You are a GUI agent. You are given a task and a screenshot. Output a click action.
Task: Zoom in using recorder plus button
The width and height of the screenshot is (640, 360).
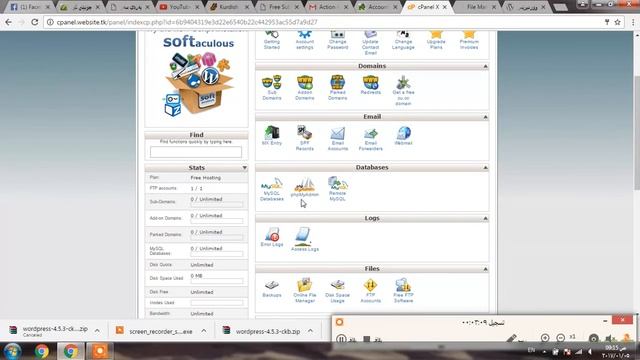click(x=544, y=338)
